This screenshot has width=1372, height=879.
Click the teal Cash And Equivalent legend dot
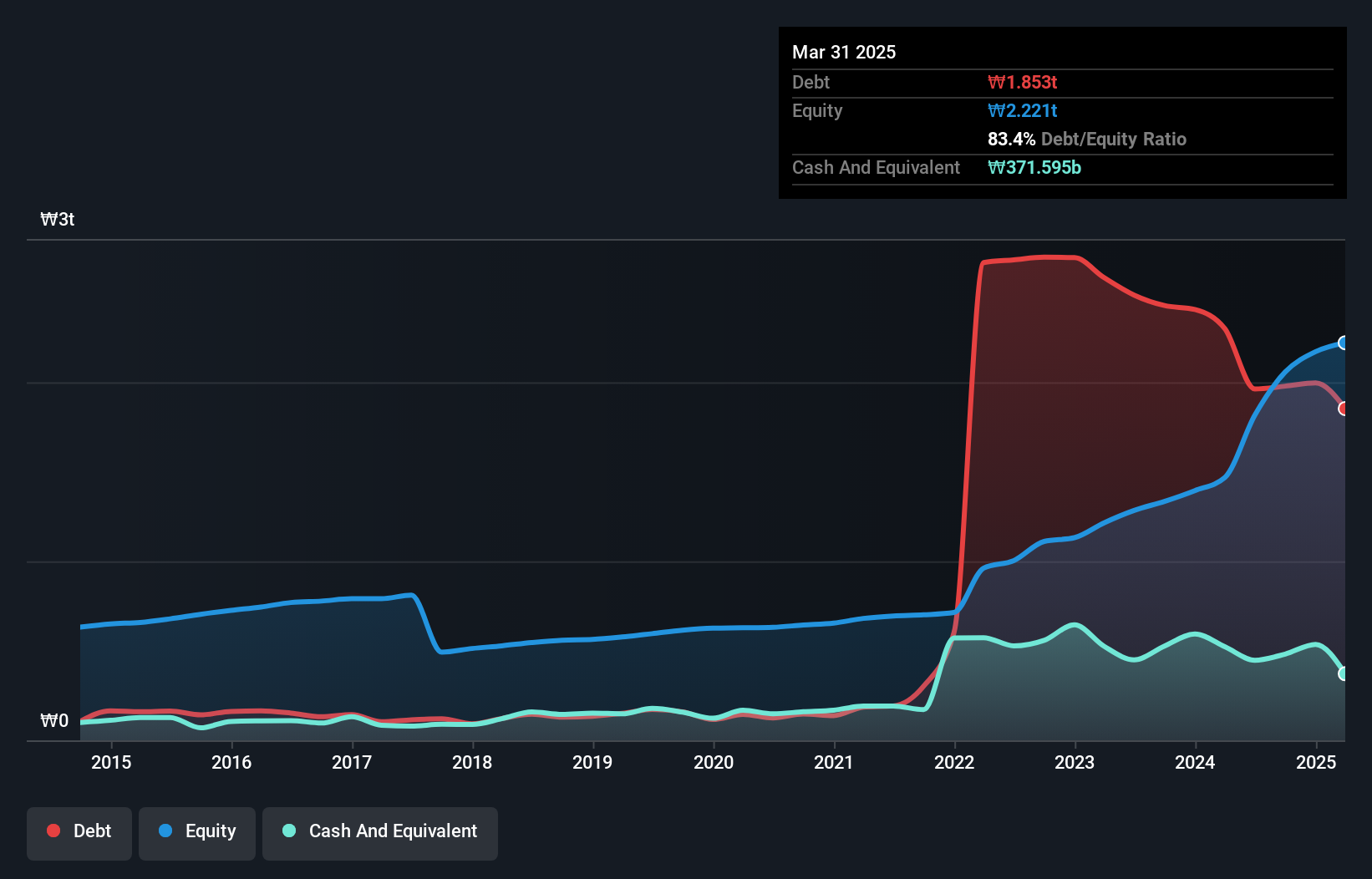click(289, 831)
